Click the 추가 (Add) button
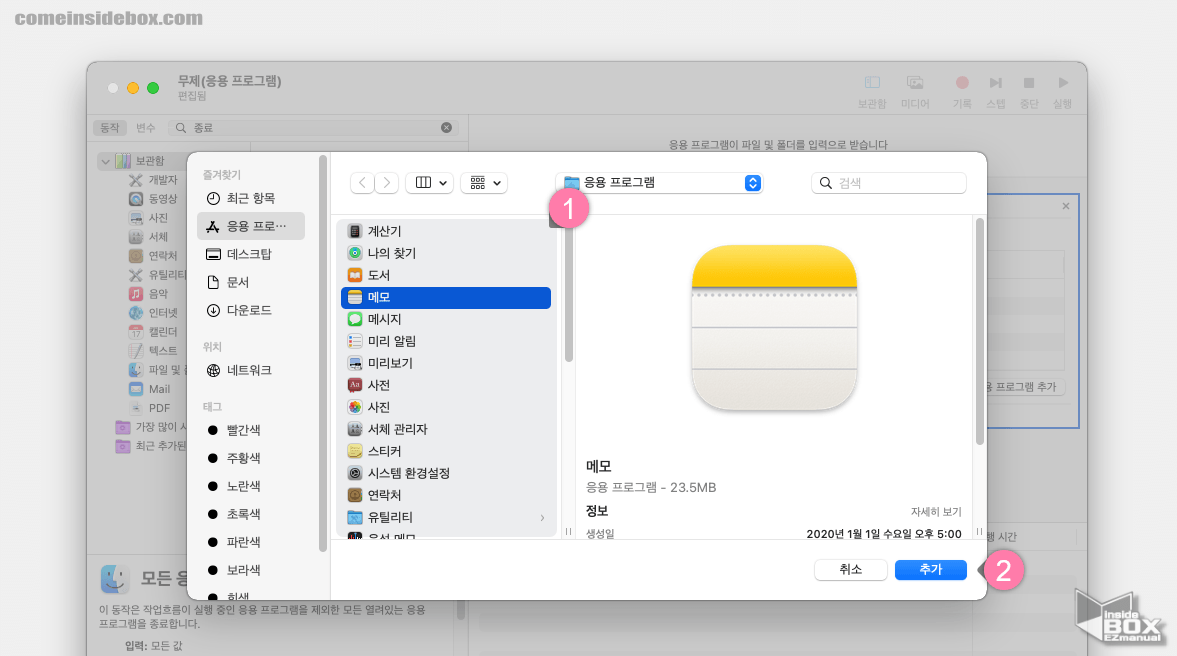 click(x=930, y=570)
